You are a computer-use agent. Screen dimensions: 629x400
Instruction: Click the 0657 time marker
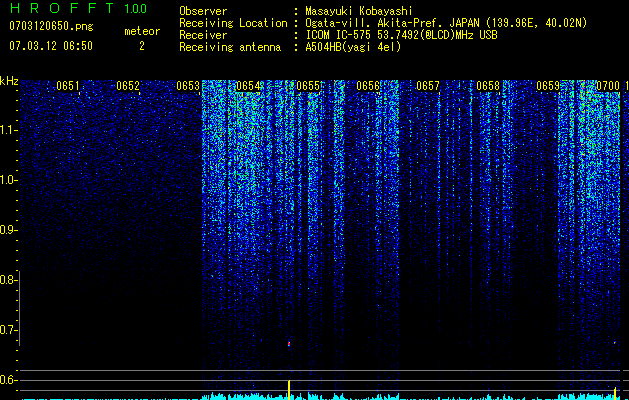click(x=428, y=86)
